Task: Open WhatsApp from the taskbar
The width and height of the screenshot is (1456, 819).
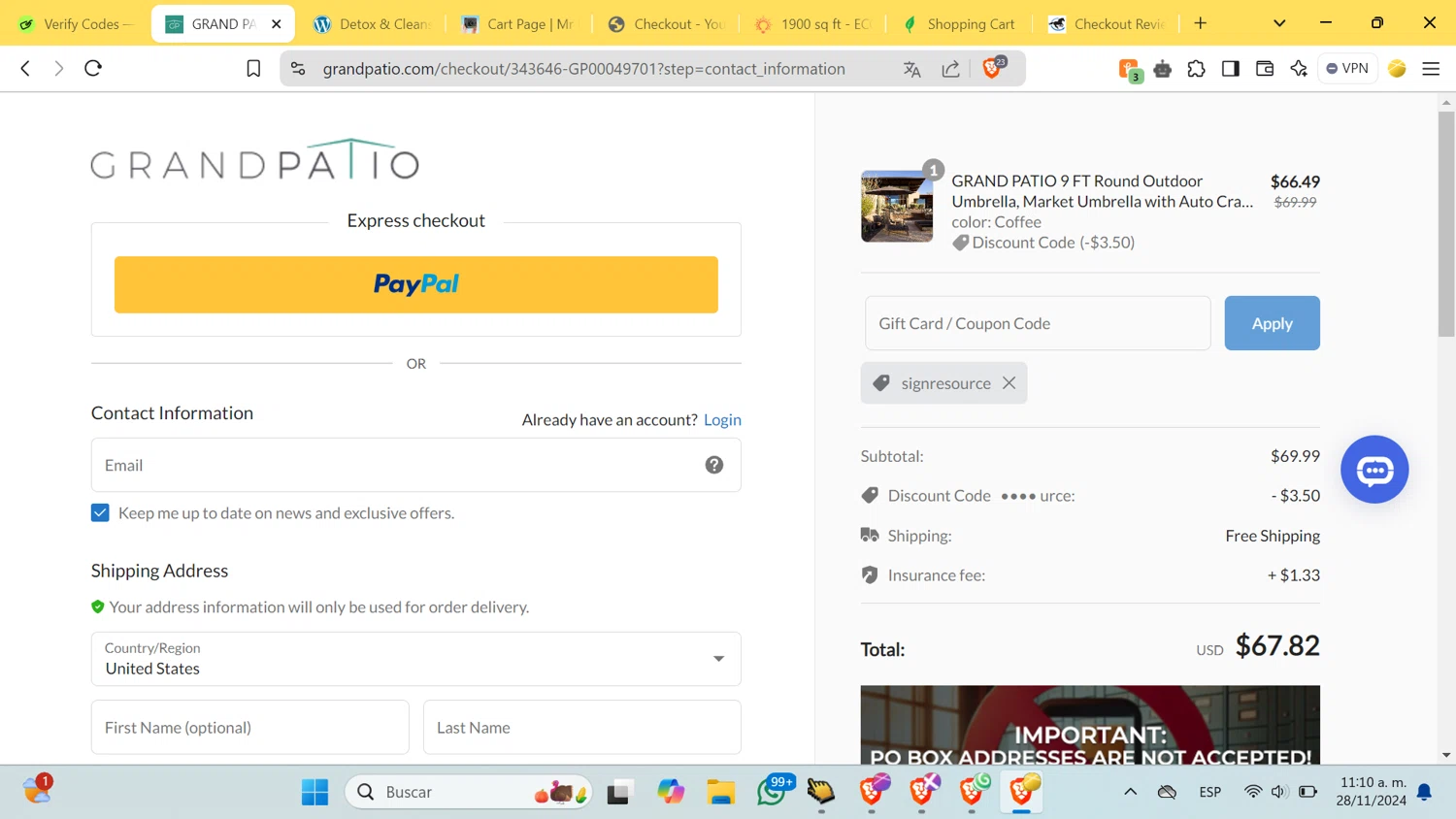Action: pos(774,791)
